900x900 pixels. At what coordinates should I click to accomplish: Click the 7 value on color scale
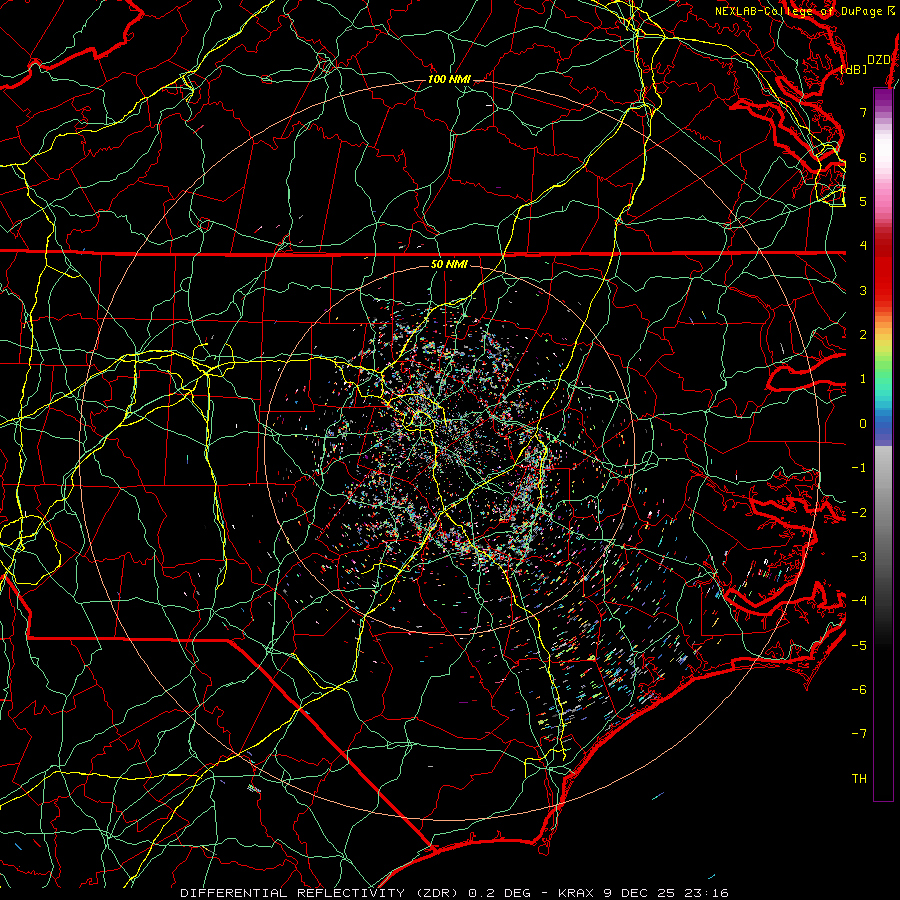pyautogui.click(x=863, y=112)
